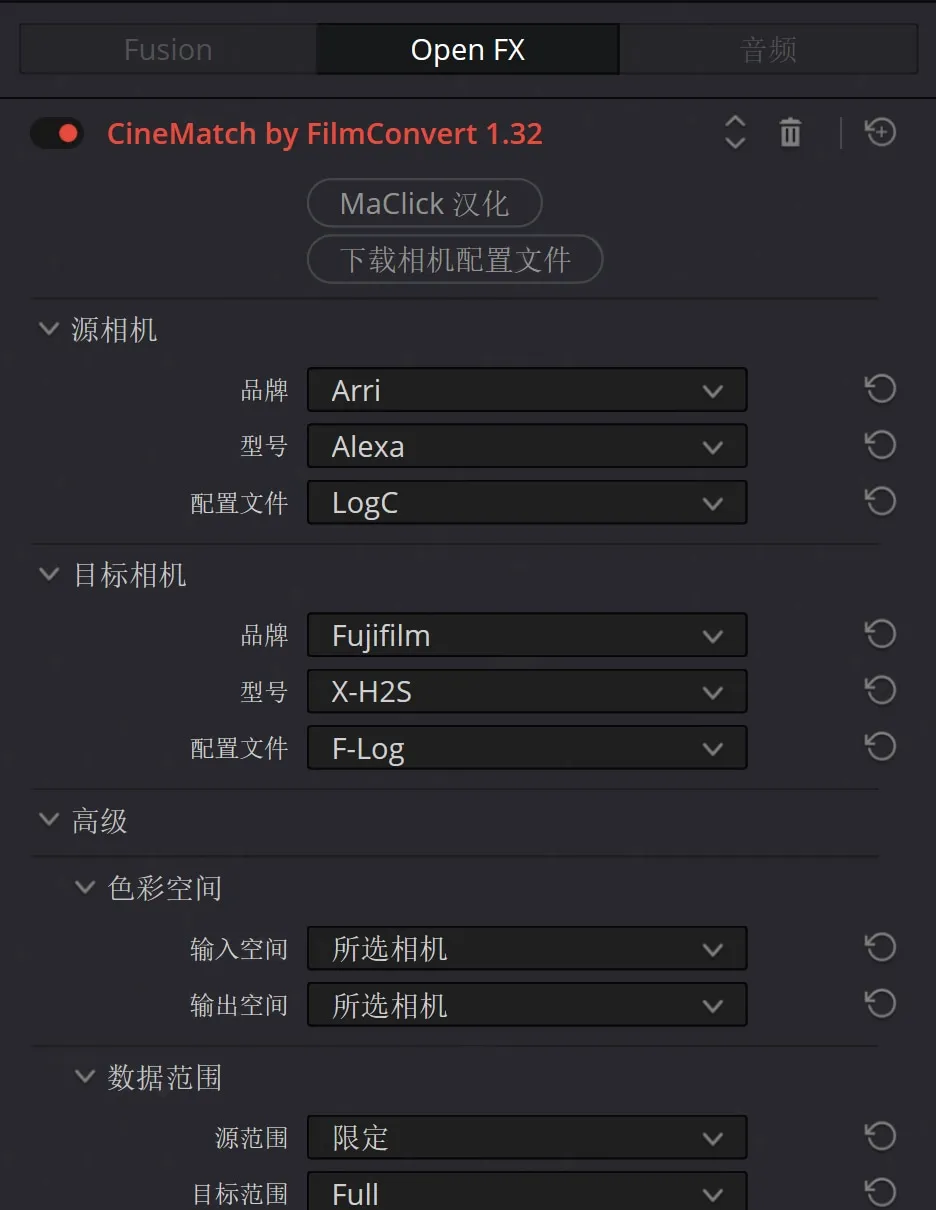This screenshot has height=1210, width=936.
Task: Disable the CineMatch effect toggle
Action: (56, 133)
